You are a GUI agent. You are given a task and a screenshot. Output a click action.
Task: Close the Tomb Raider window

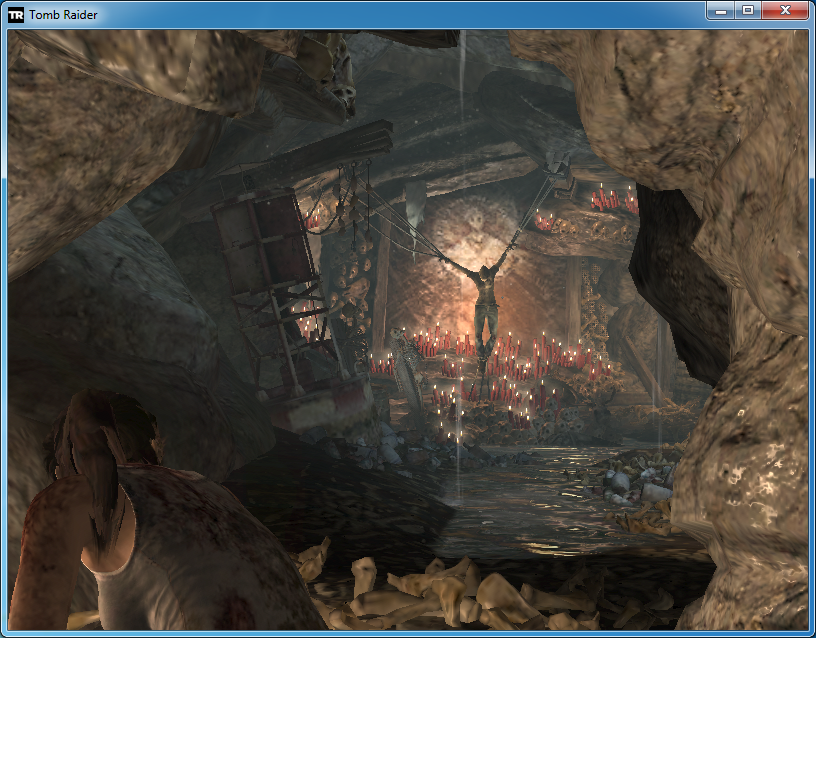coord(785,10)
